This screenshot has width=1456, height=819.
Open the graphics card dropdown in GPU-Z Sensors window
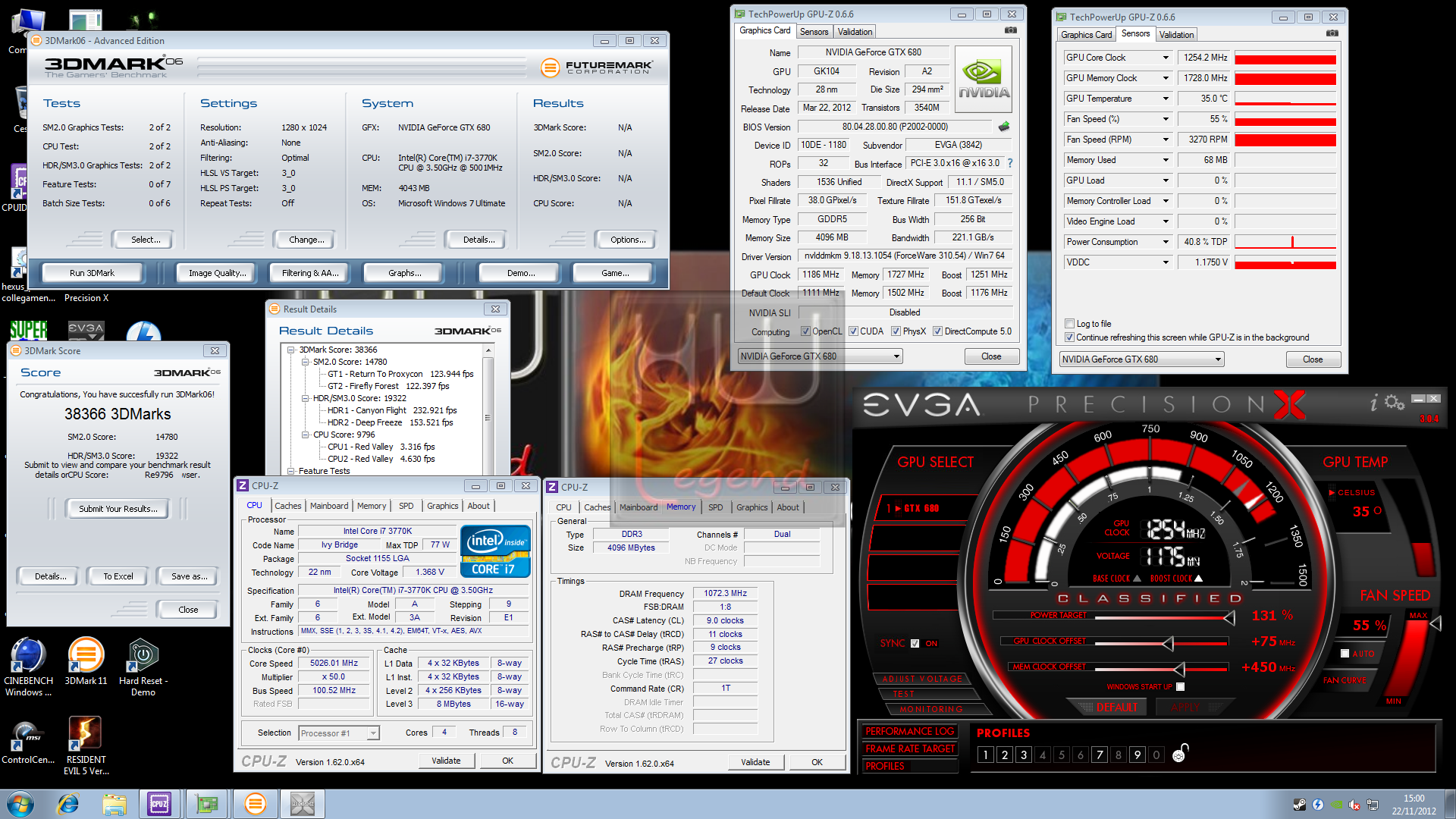click(x=1142, y=359)
